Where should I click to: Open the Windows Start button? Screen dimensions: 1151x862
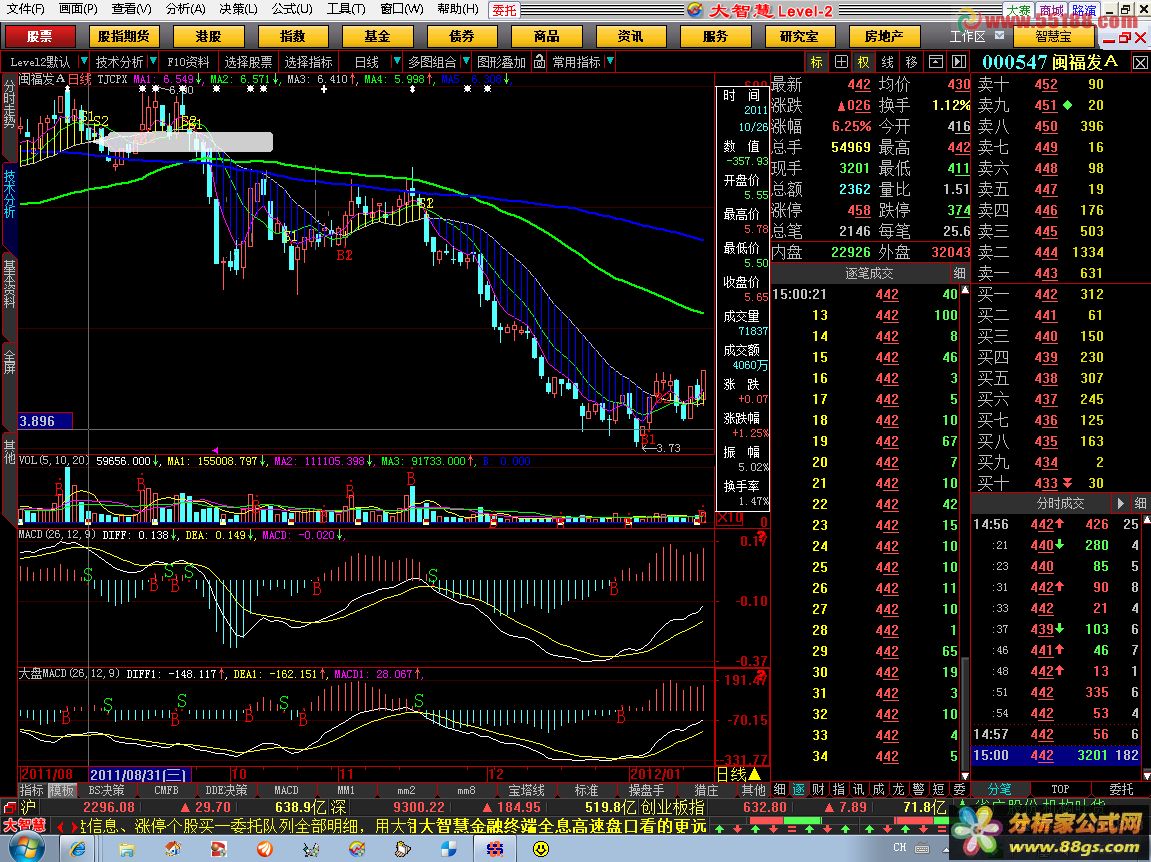[26, 849]
